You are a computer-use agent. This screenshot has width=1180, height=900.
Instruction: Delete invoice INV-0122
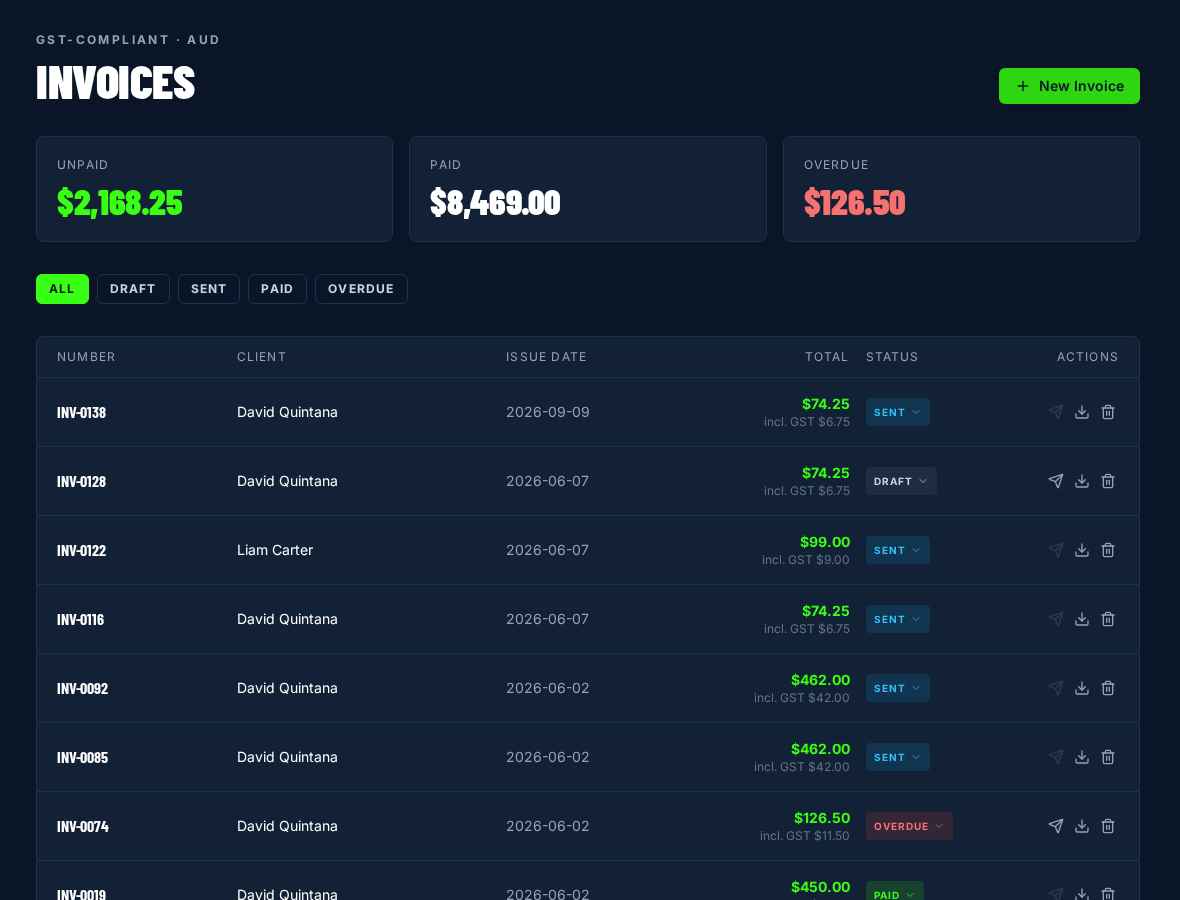coord(1108,550)
